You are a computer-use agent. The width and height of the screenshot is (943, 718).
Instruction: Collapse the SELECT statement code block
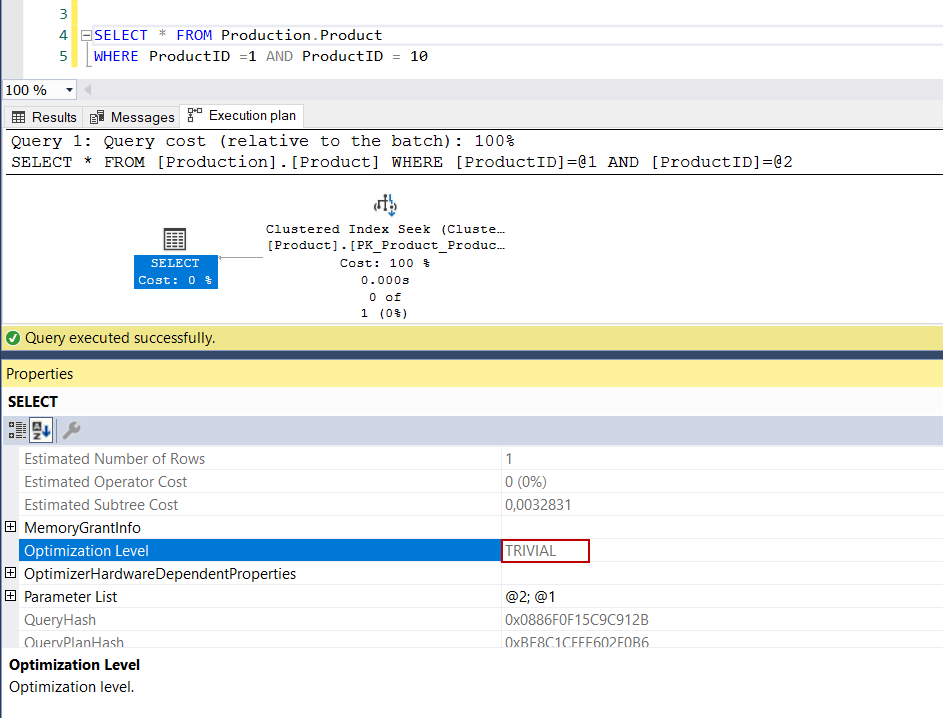85,36
